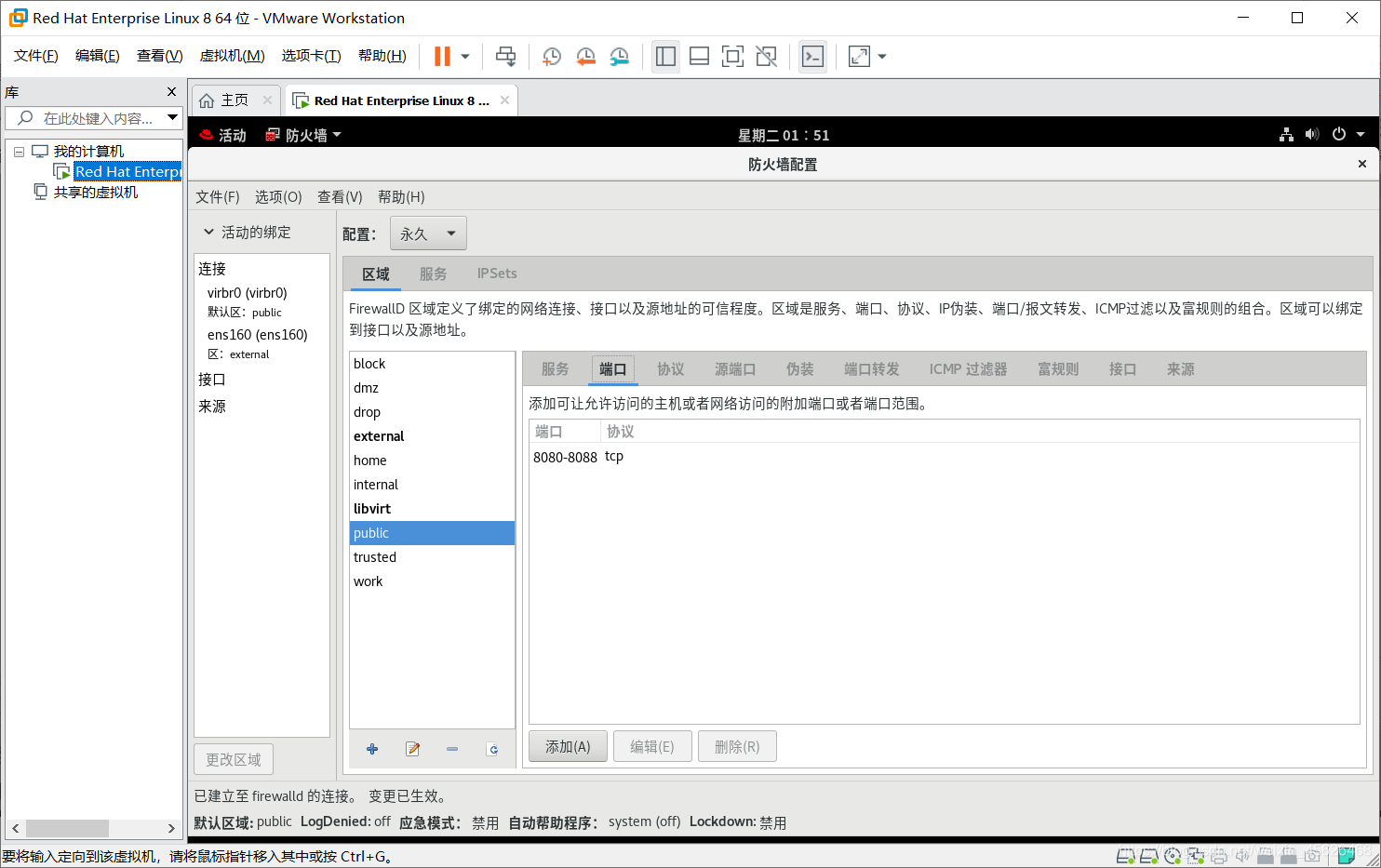
Task: Select the ens160 (ens160) connection
Action: (x=258, y=335)
